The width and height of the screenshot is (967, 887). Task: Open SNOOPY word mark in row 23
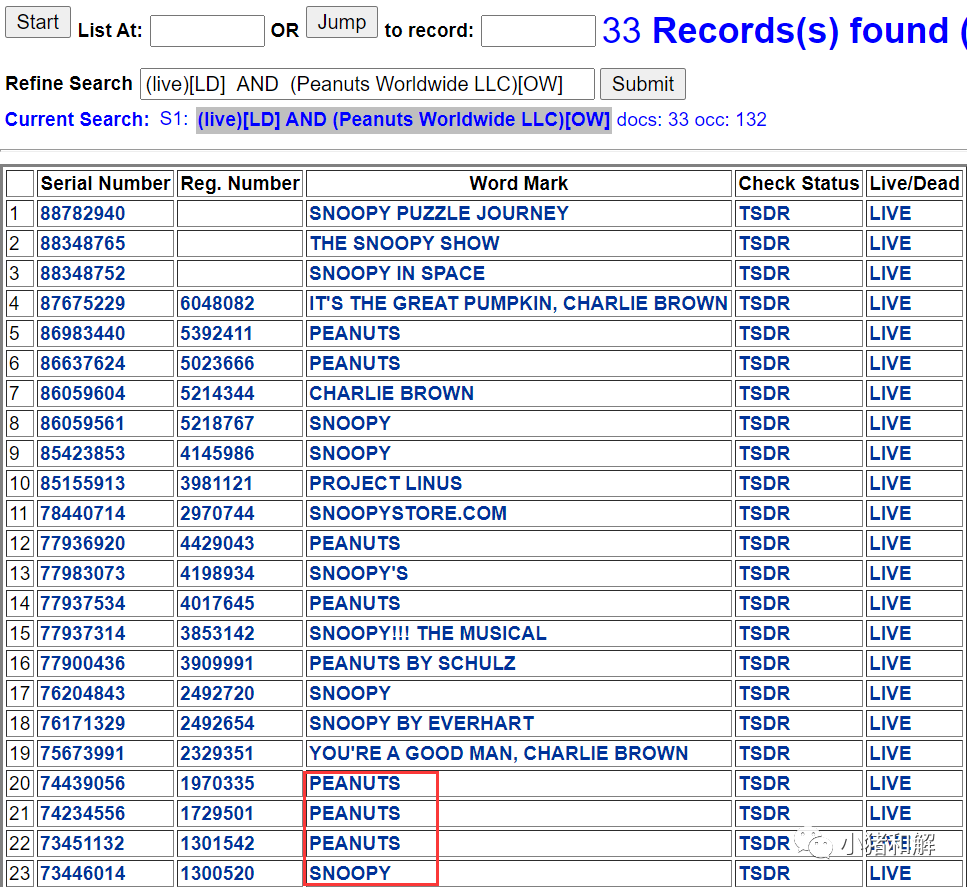[x=350, y=873]
